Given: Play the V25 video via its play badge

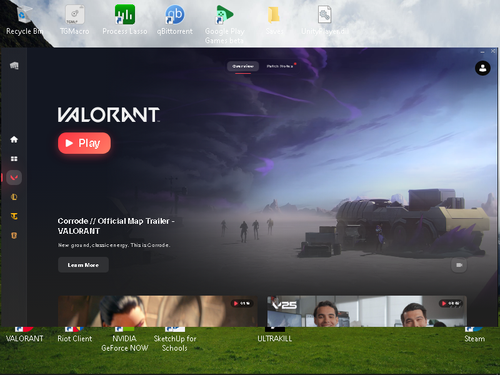Looking at the screenshot, I should pyautogui.click(x=451, y=303).
